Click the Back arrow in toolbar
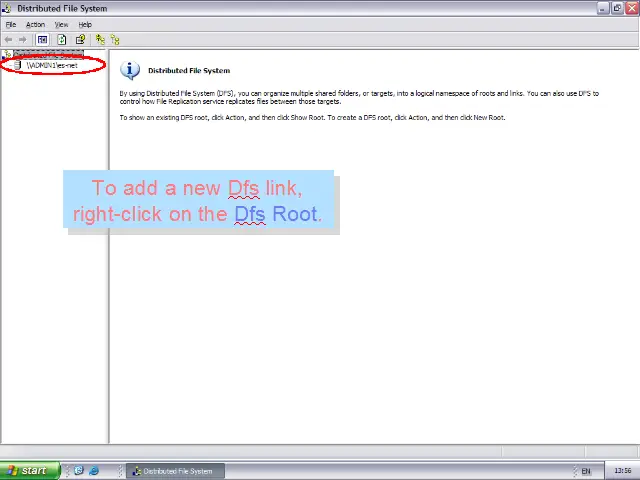This screenshot has width=640, height=480. point(9,40)
